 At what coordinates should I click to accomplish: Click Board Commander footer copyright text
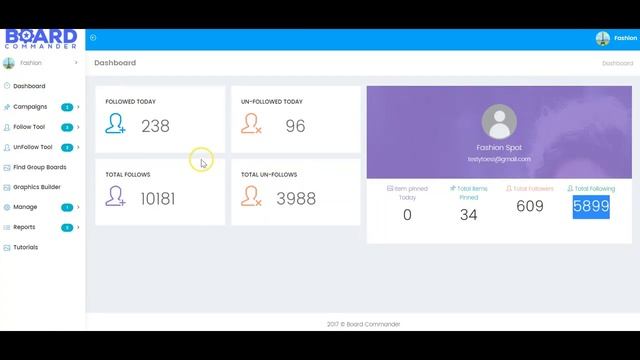coord(363,324)
